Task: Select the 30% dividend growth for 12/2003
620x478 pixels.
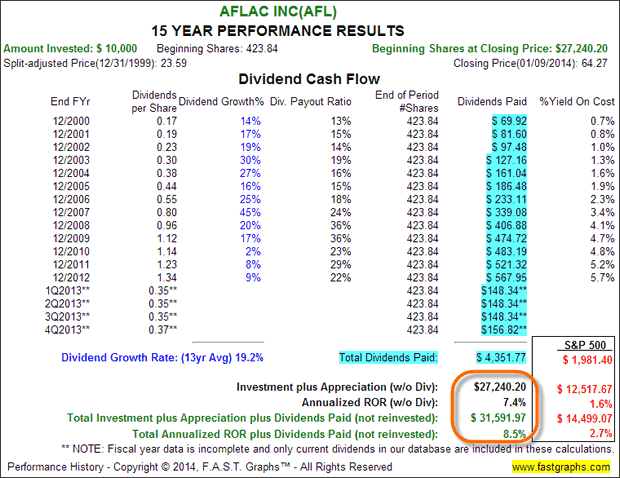Action: coord(250,160)
